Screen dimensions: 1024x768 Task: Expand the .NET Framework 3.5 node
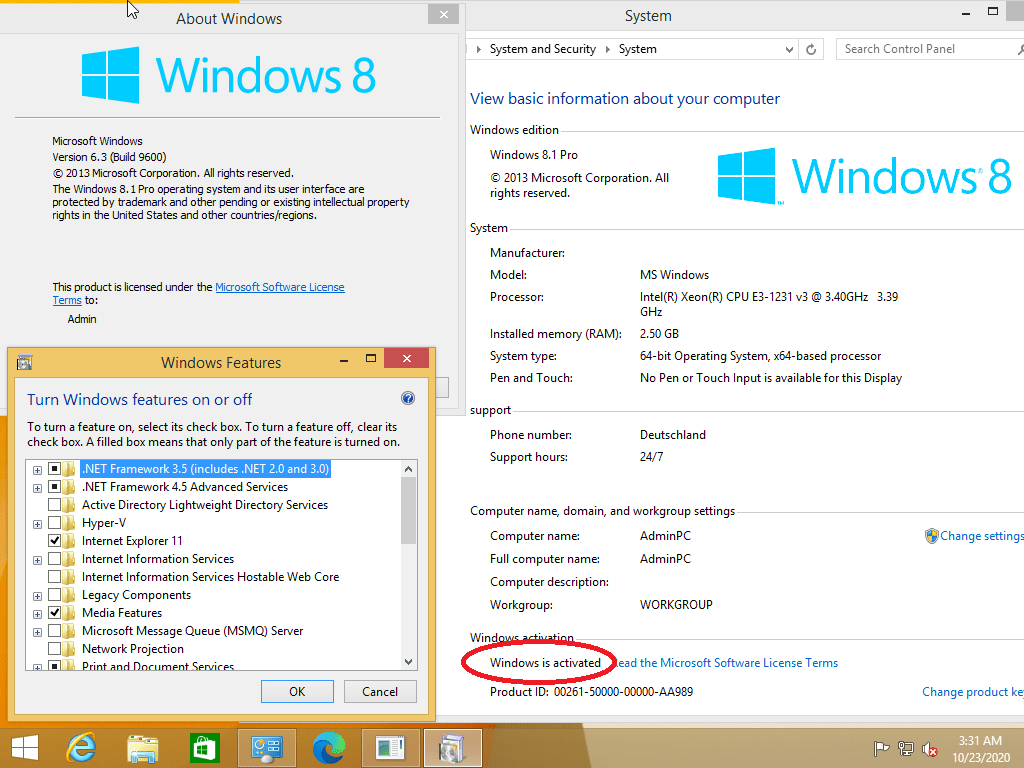[x=37, y=470]
